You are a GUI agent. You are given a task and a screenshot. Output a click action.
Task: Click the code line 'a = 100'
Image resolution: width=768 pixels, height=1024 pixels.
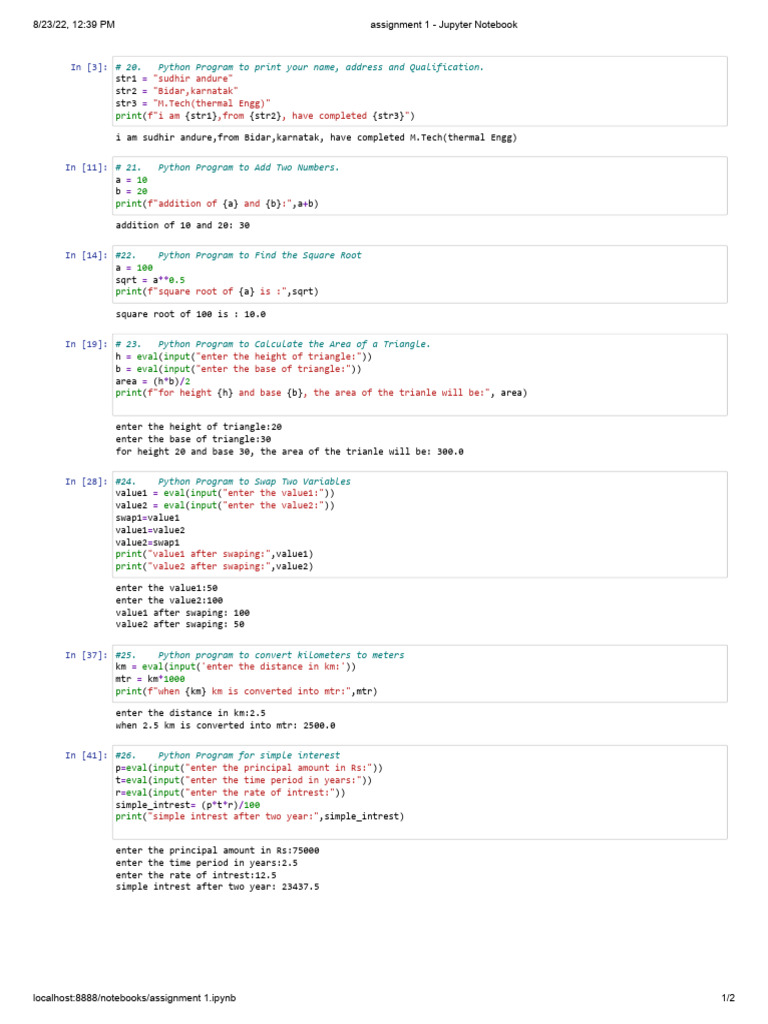coord(134,268)
